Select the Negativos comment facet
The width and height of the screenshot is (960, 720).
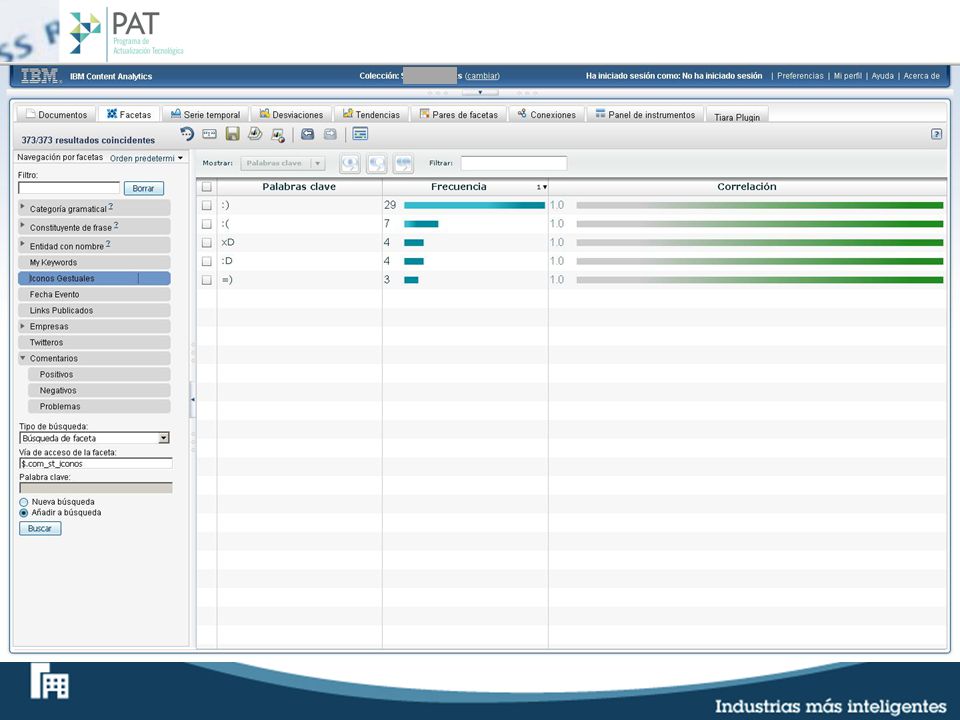99,390
